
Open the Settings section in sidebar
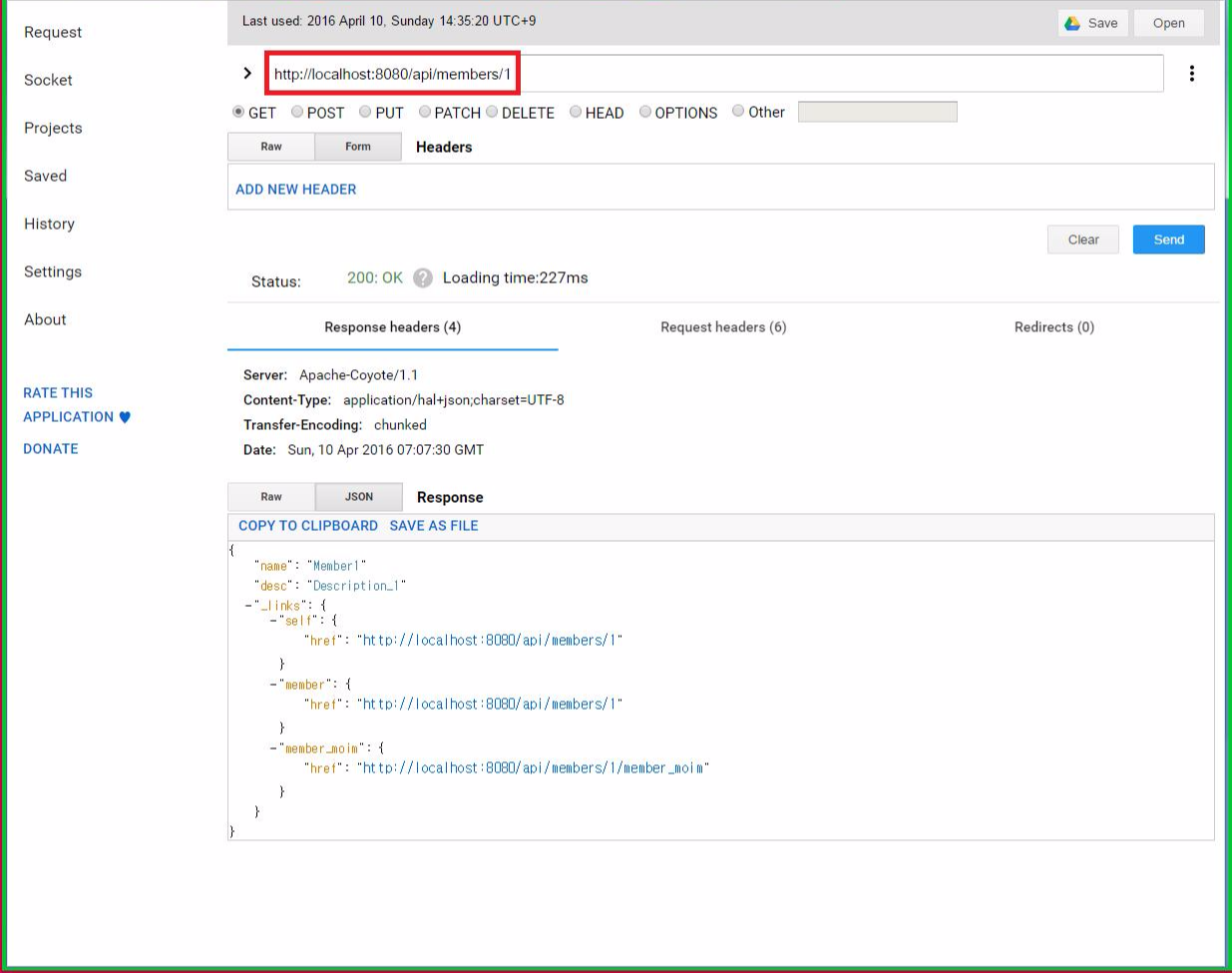(53, 271)
